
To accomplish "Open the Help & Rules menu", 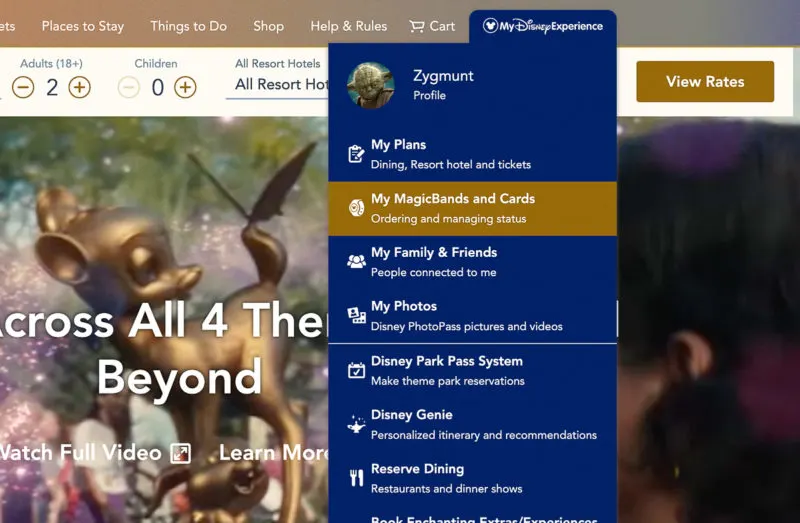I will (x=349, y=26).
